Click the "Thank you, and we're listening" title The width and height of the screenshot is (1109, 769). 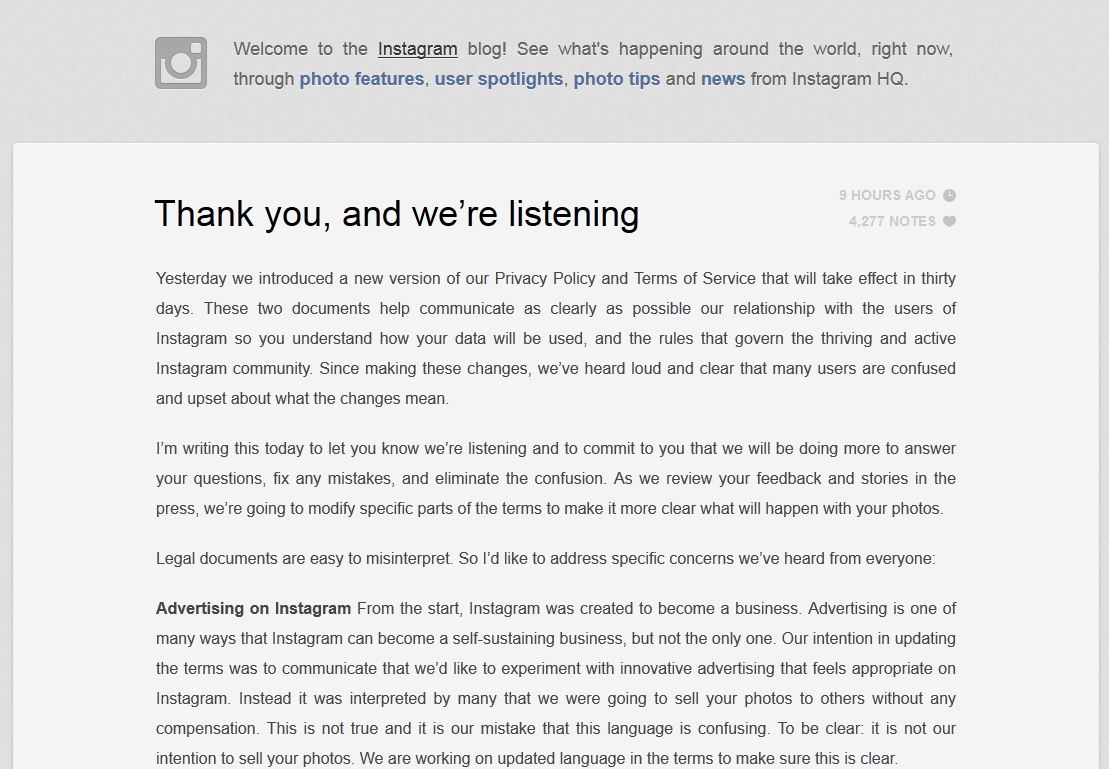tap(396, 213)
